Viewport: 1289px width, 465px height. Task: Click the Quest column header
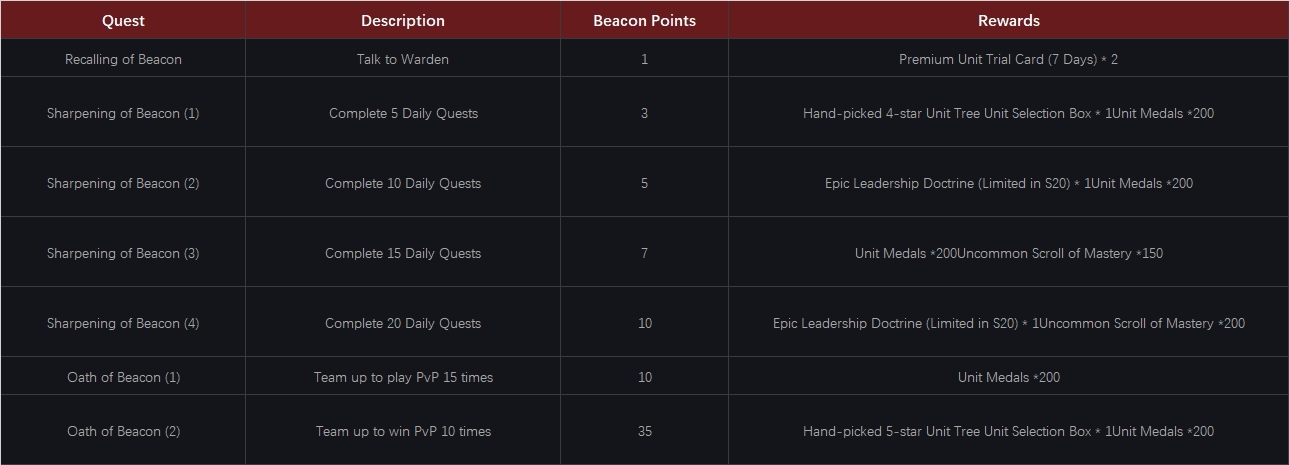click(x=123, y=20)
